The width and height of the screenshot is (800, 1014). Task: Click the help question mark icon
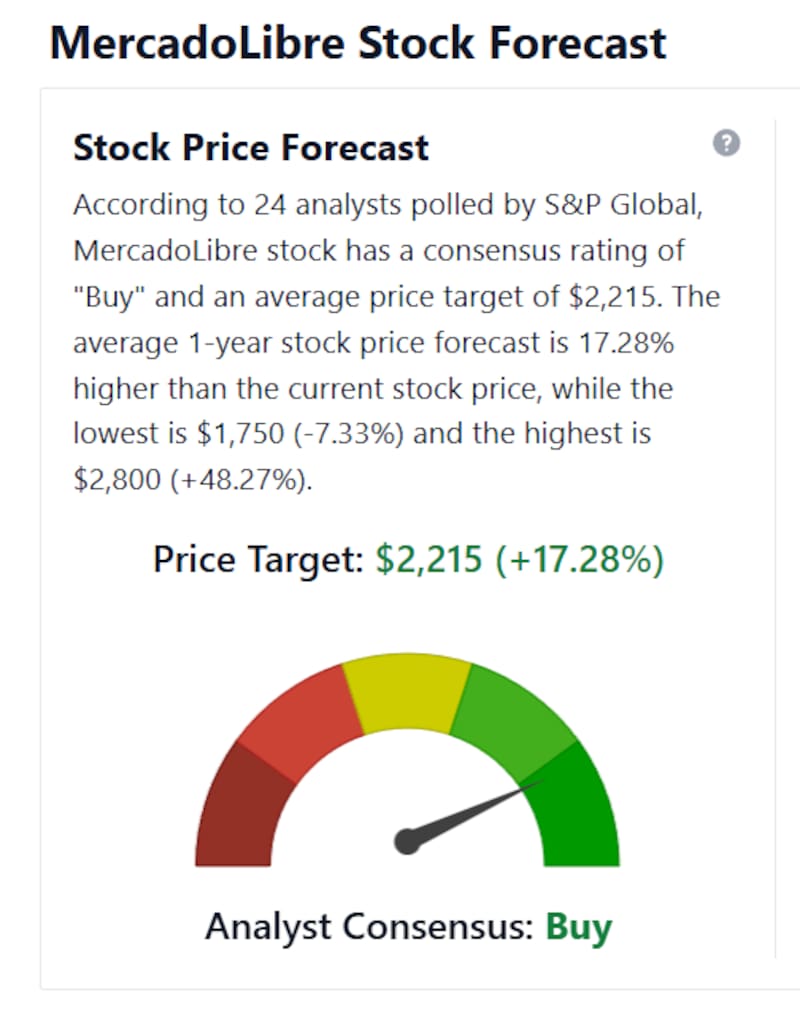pos(726,143)
